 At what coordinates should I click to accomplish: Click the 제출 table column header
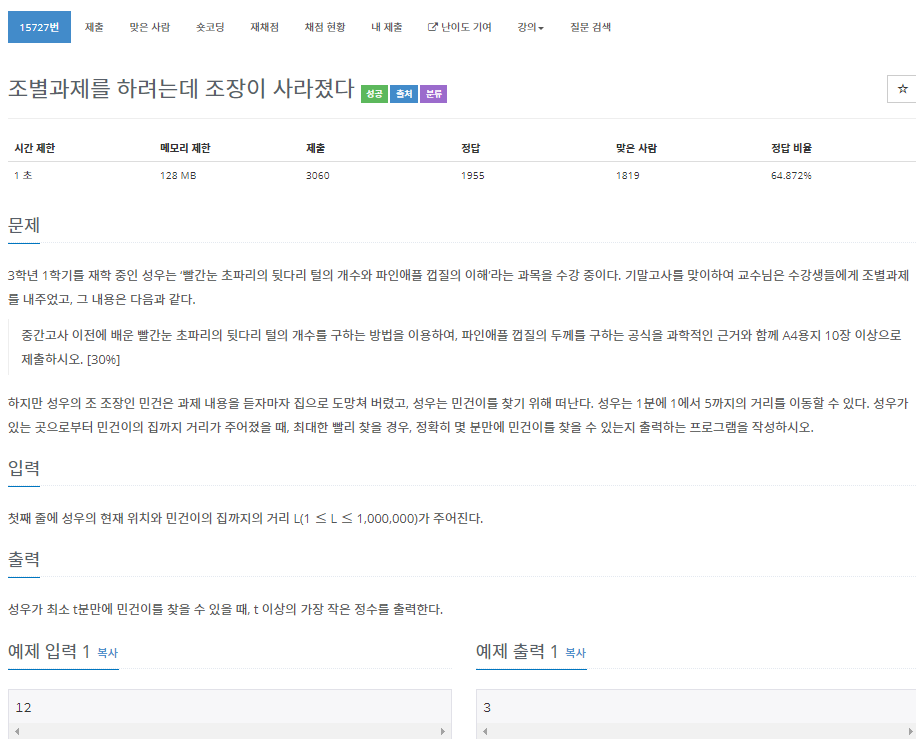coord(315,148)
